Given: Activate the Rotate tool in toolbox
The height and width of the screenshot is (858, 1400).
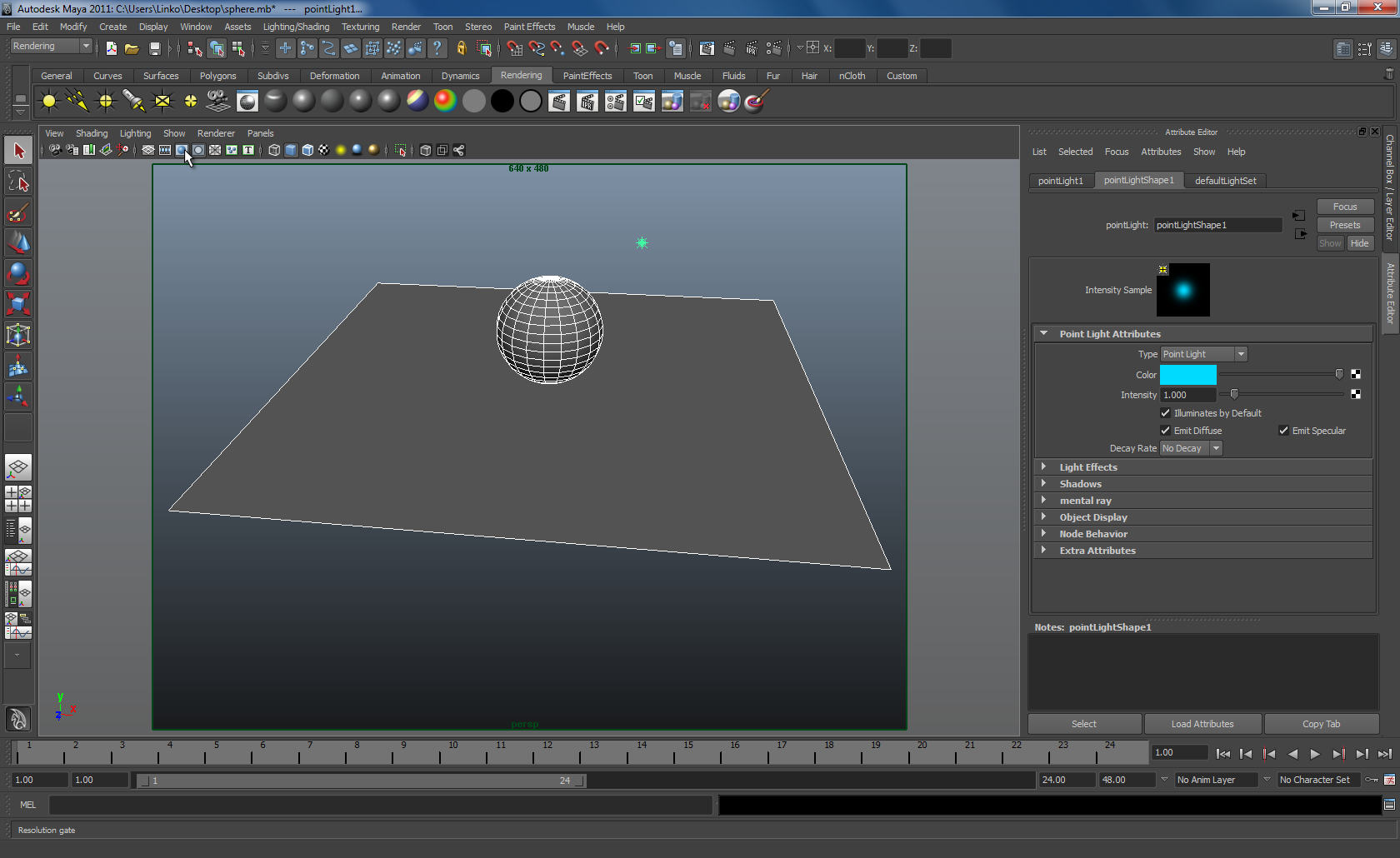Looking at the screenshot, I should [18, 273].
